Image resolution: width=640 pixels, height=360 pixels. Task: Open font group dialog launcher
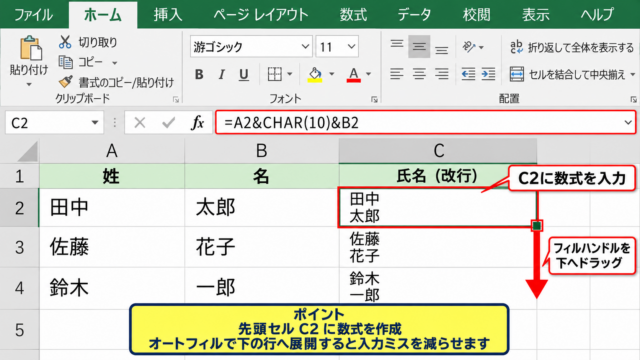click(x=374, y=99)
